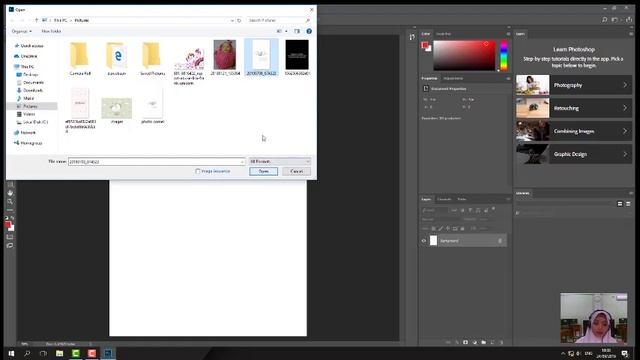The image size is (640, 360).
Task: Refresh the Pictures folder listing
Action: (x=239, y=20)
